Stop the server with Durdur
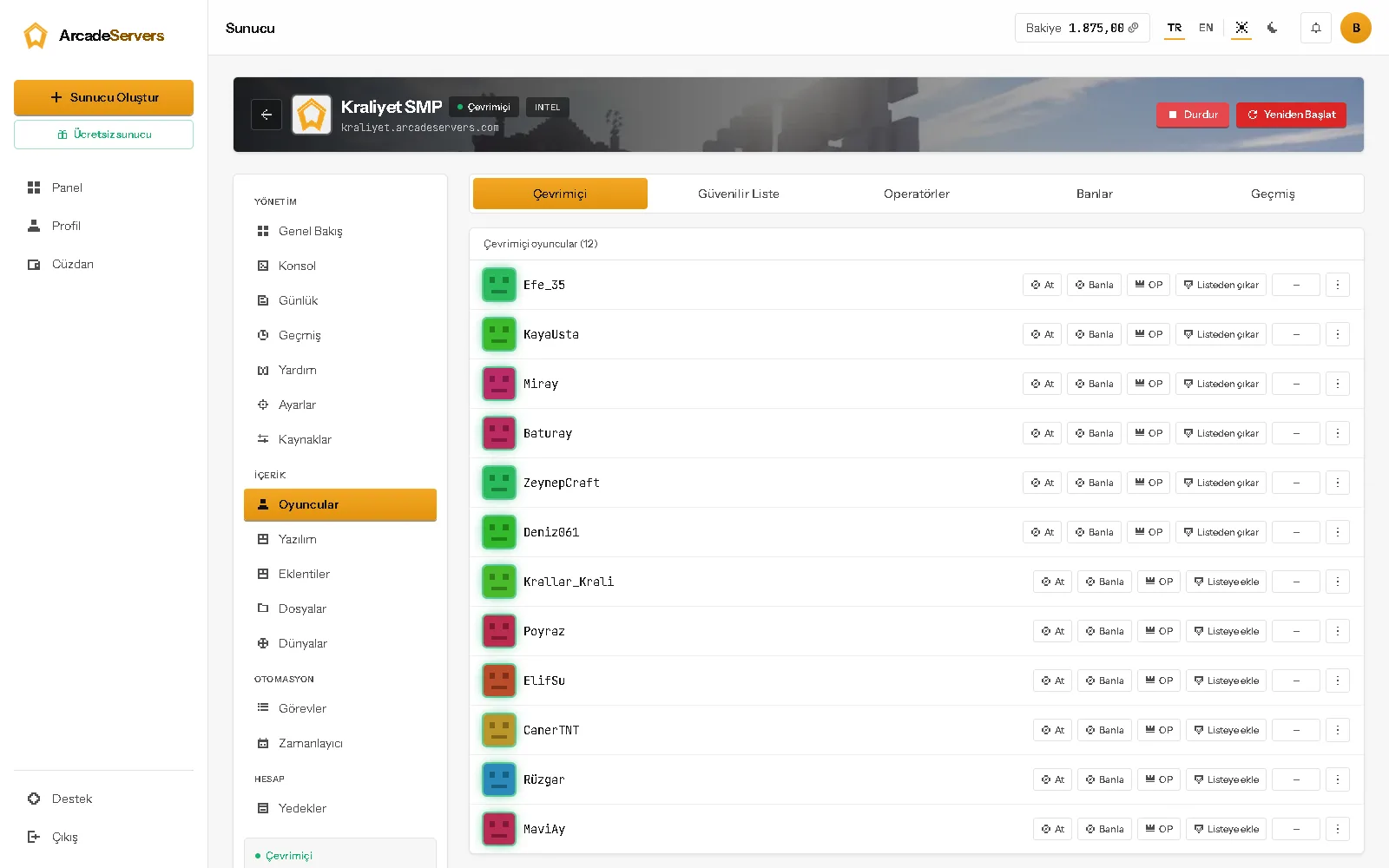Screen dimensions: 1389x868 (1193, 115)
